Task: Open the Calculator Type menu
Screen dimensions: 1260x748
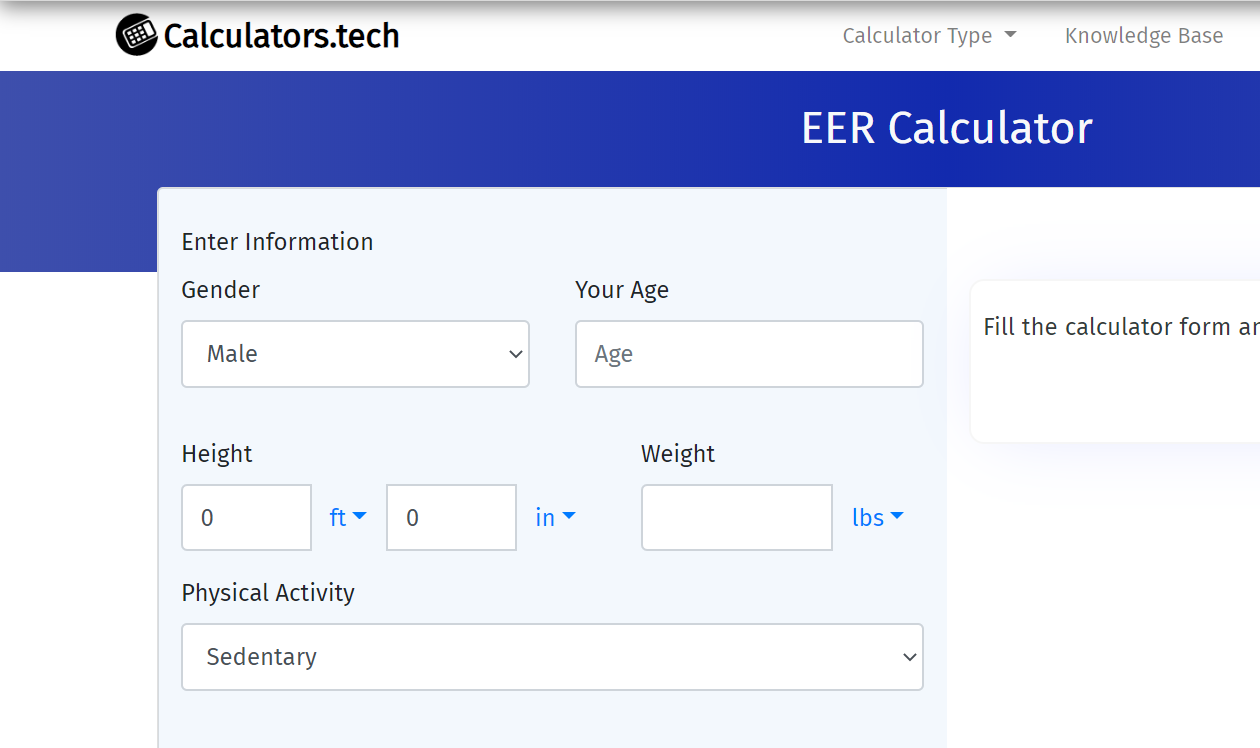Action: (x=929, y=36)
